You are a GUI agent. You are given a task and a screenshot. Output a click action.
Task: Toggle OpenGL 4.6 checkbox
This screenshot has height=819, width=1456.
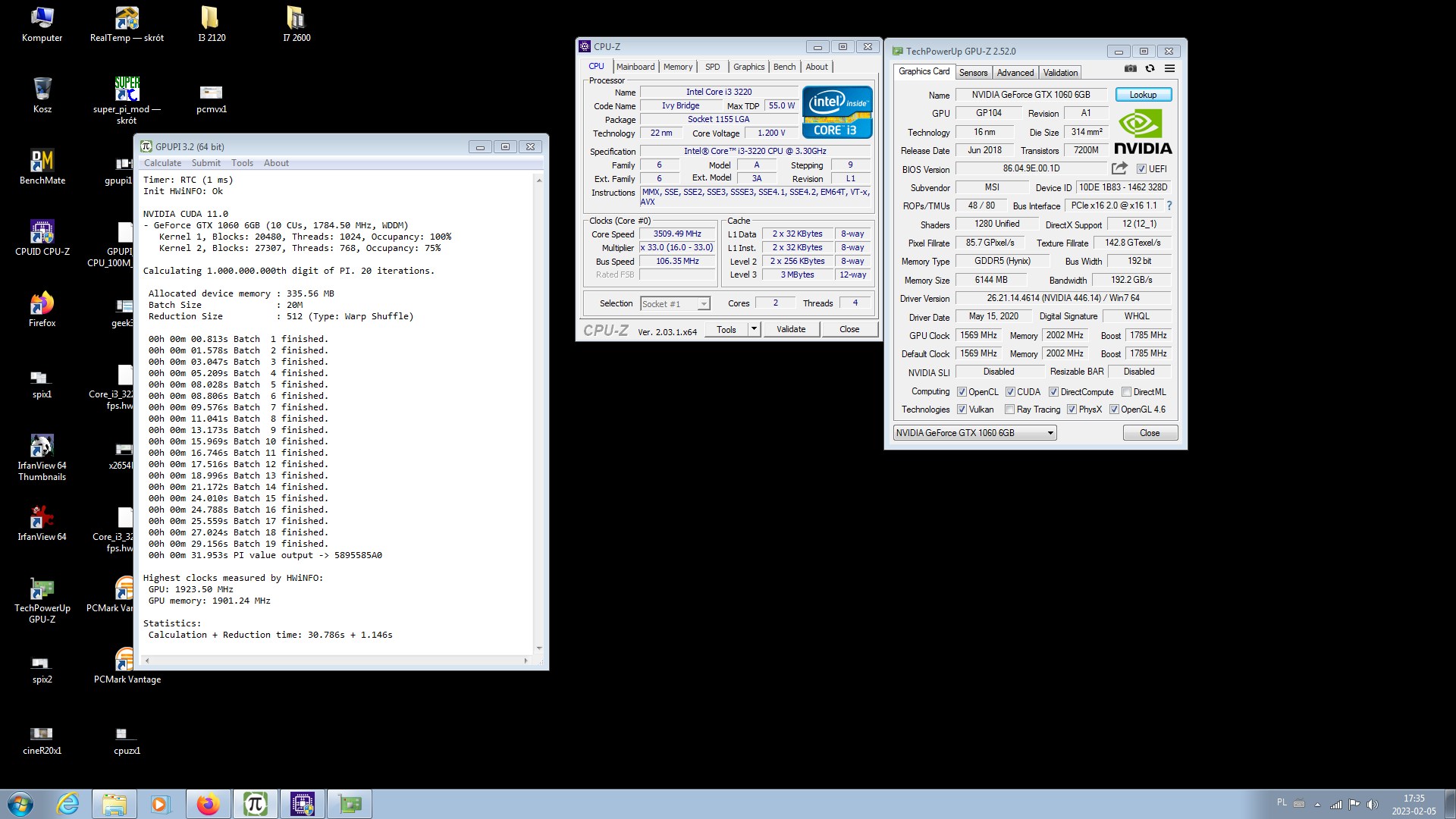(x=1114, y=409)
